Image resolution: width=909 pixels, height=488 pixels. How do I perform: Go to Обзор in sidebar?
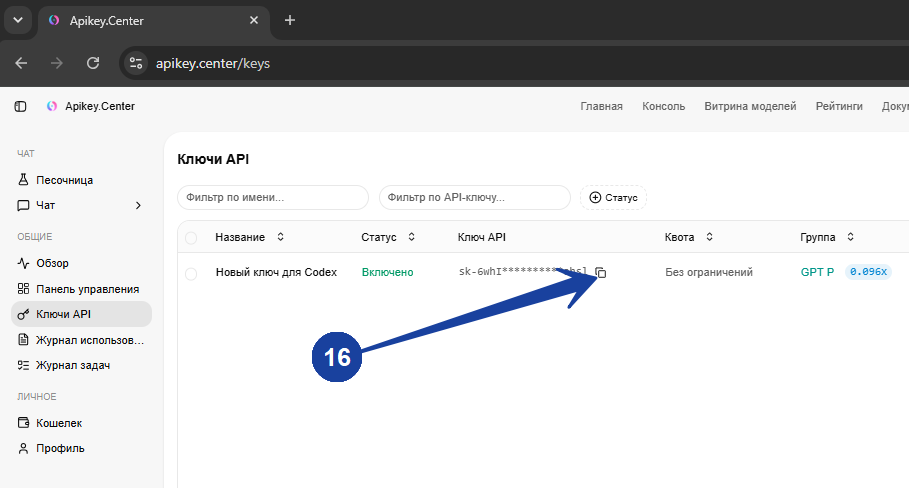tap(81, 263)
